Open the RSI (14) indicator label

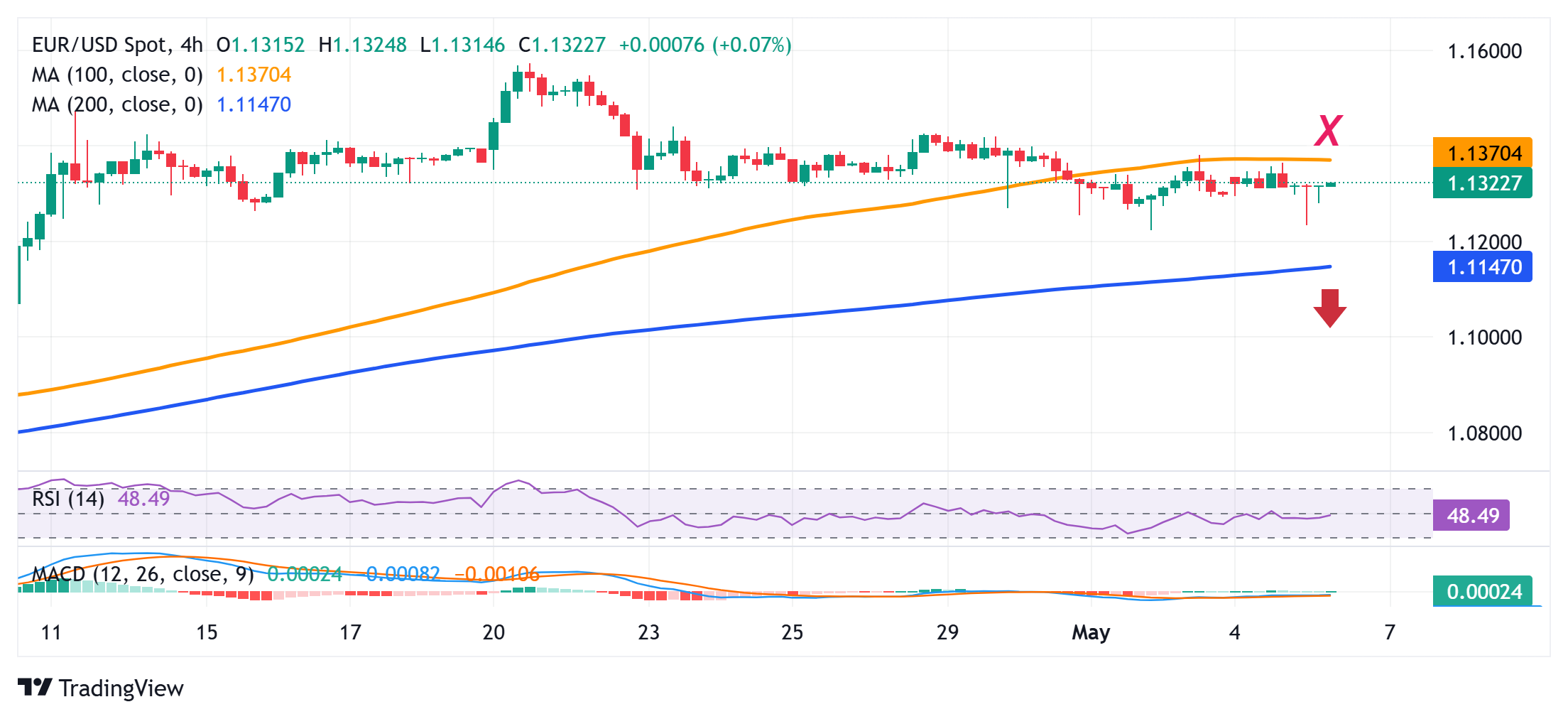pyautogui.click(x=68, y=499)
